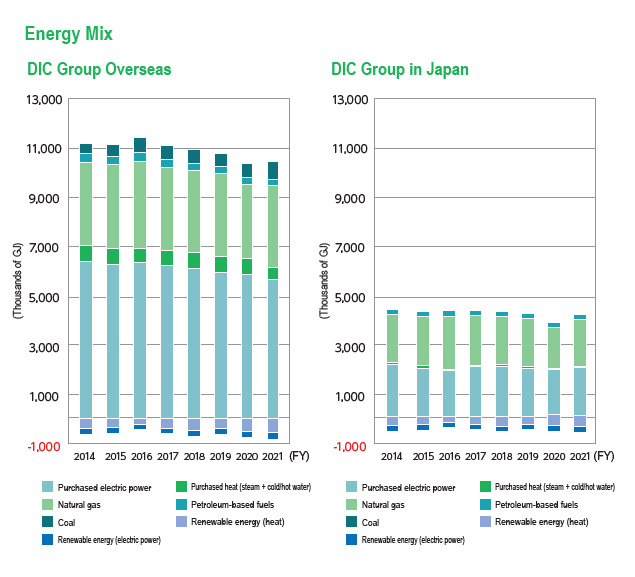The width and height of the screenshot is (635, 577).
Task: Click the Overseas 2016 natural gas bar segment
Action: 140,205
